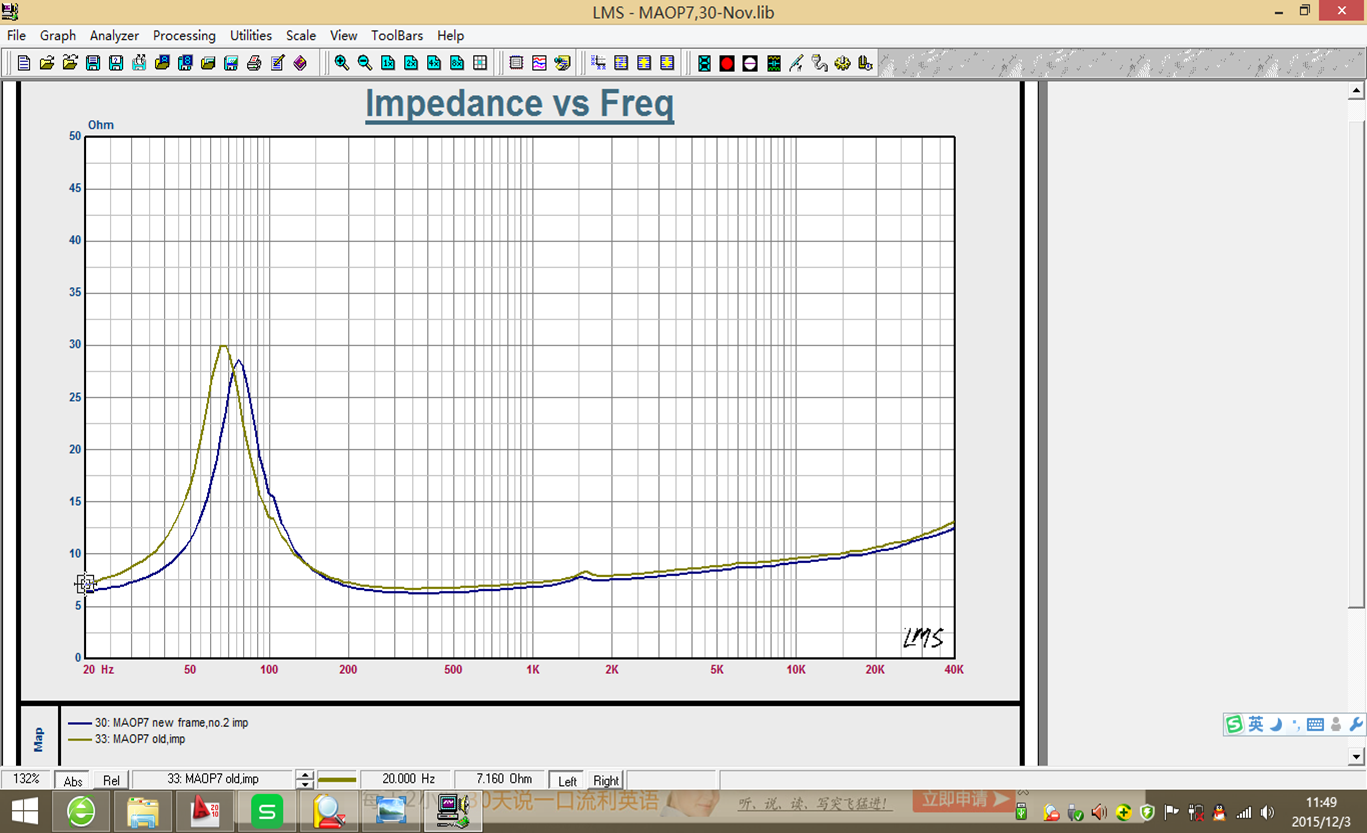
Task: Click the olive curve color swatch
Action: [337, 779]
